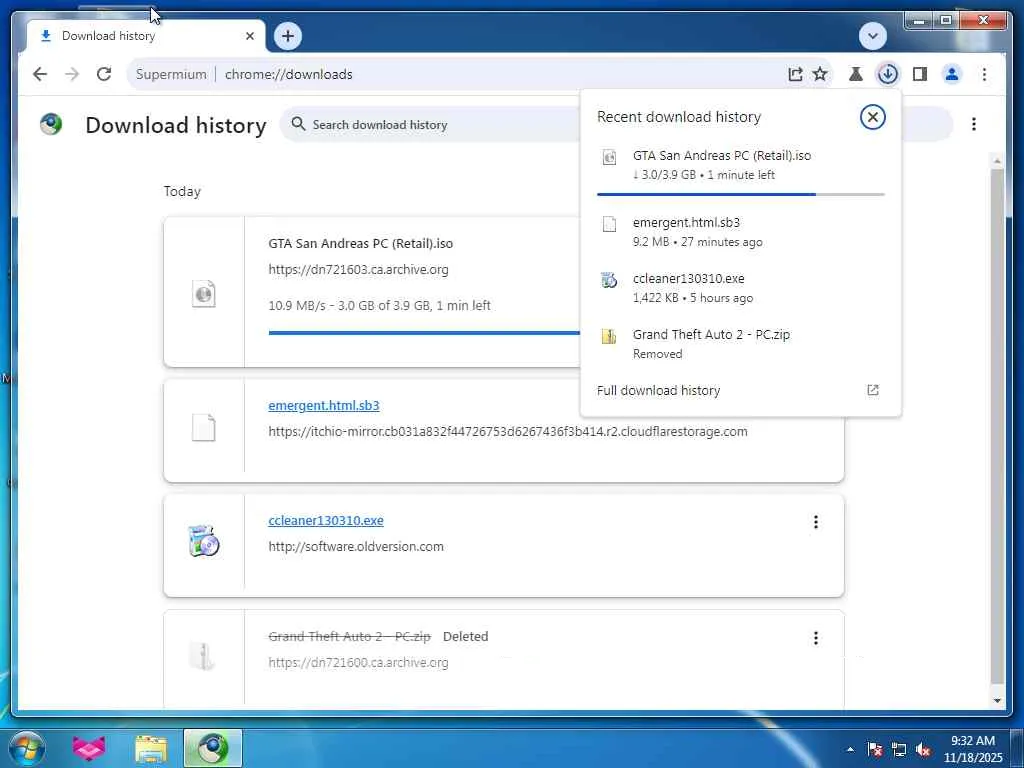Viewport: 1024px width, 768px height.
Task: Click the Today date heading
Action: point(182,191)
